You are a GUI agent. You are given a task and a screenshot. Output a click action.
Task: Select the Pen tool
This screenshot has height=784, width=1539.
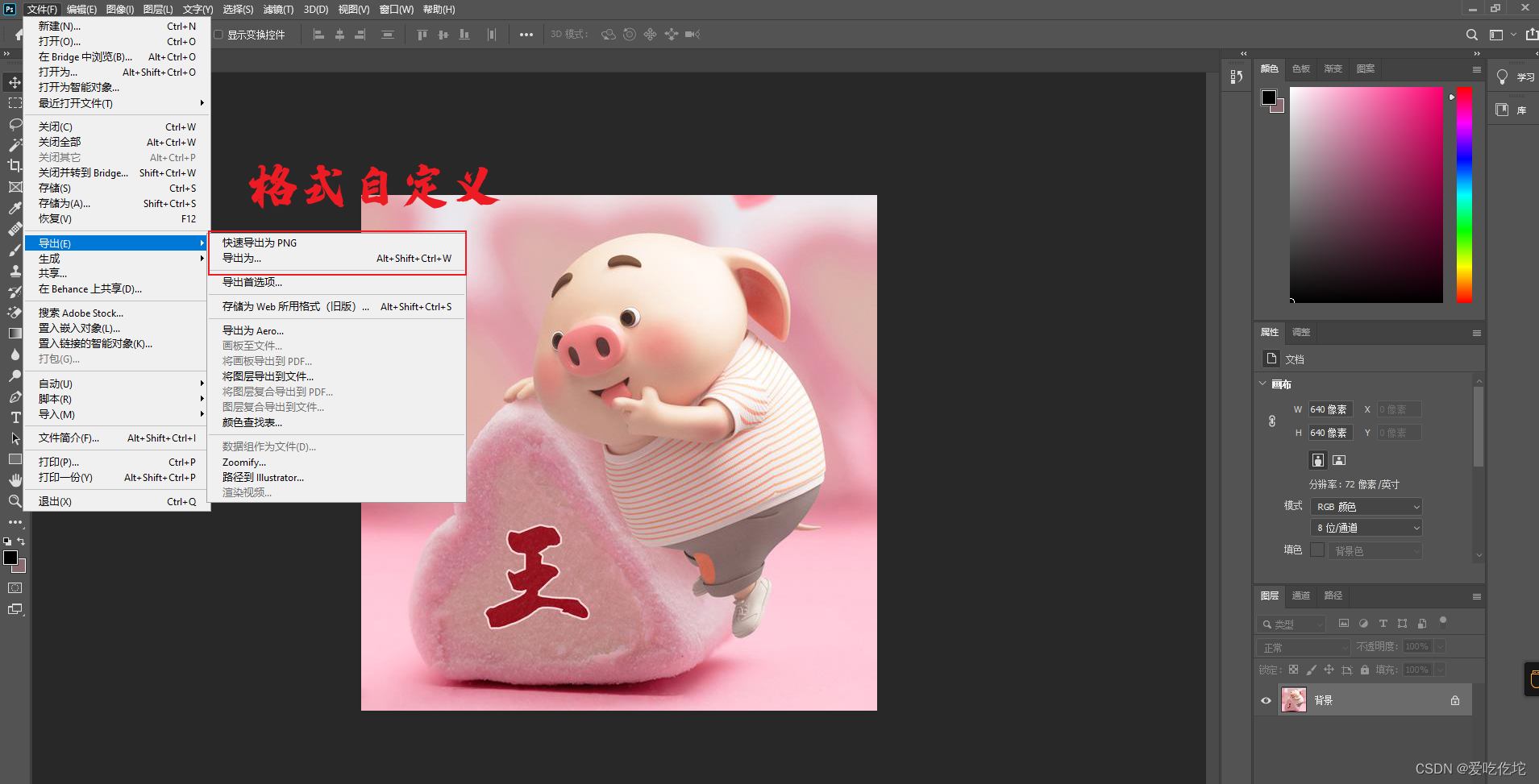(x=15, y=396)
